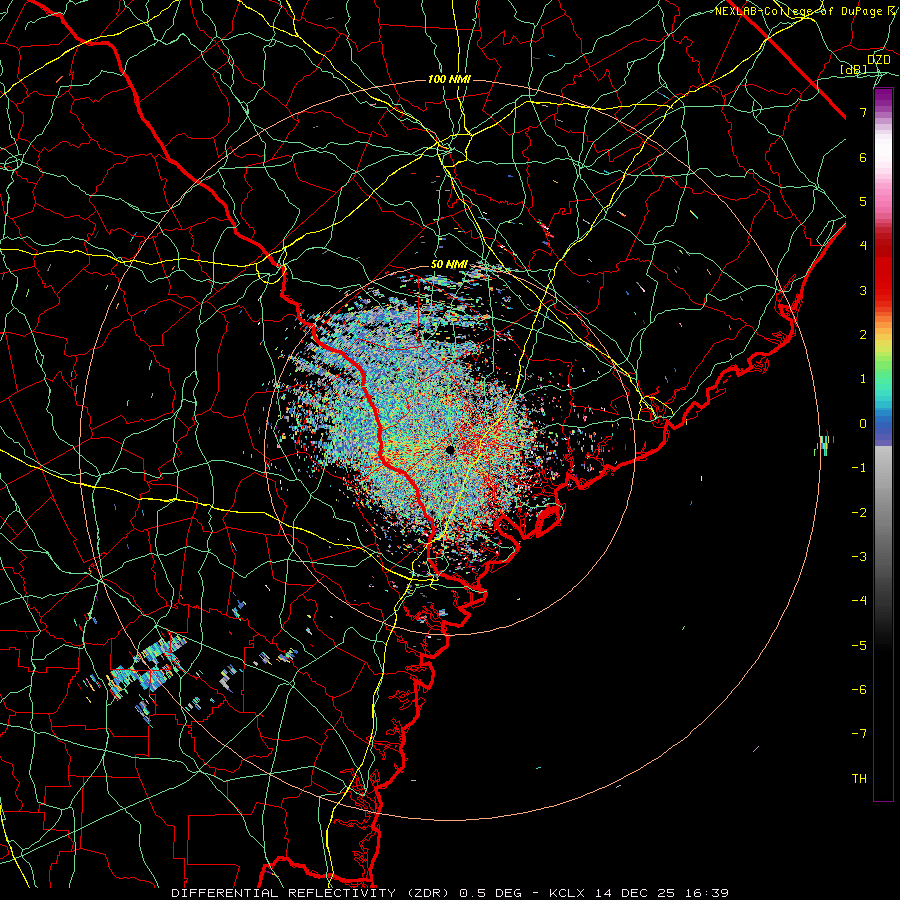Click the "-5" value on the scale
This screenshot has width=900, height=900.
click(859, 645)
